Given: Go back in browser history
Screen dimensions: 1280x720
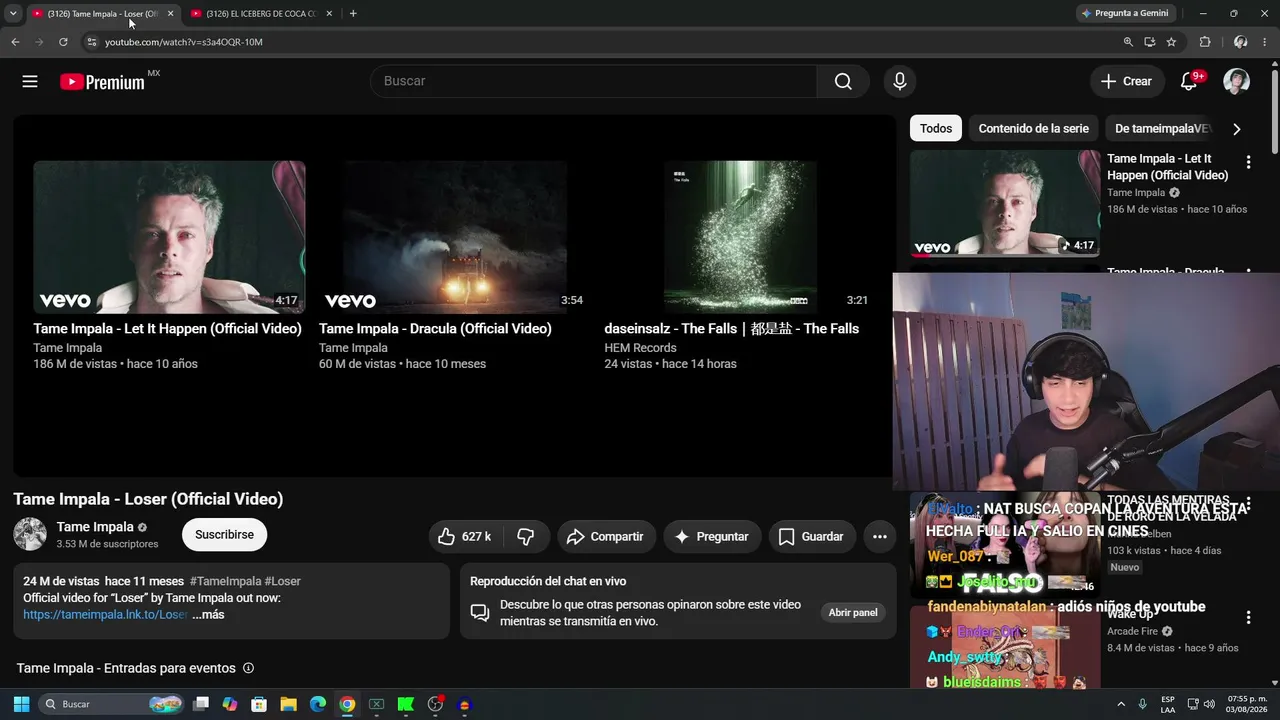Looking at the screenshot, I should [x=15, y=42].
